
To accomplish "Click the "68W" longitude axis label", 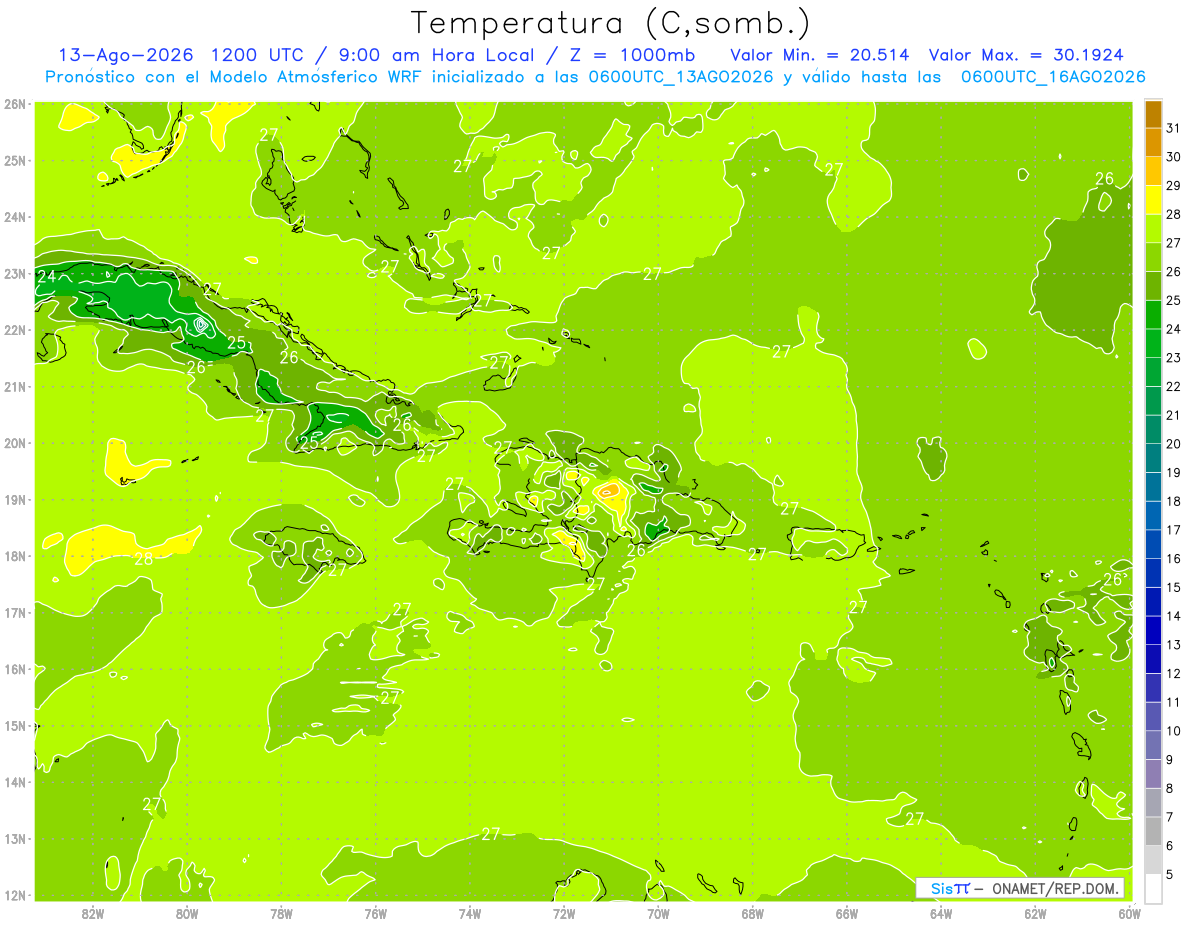I will point(753,913).
